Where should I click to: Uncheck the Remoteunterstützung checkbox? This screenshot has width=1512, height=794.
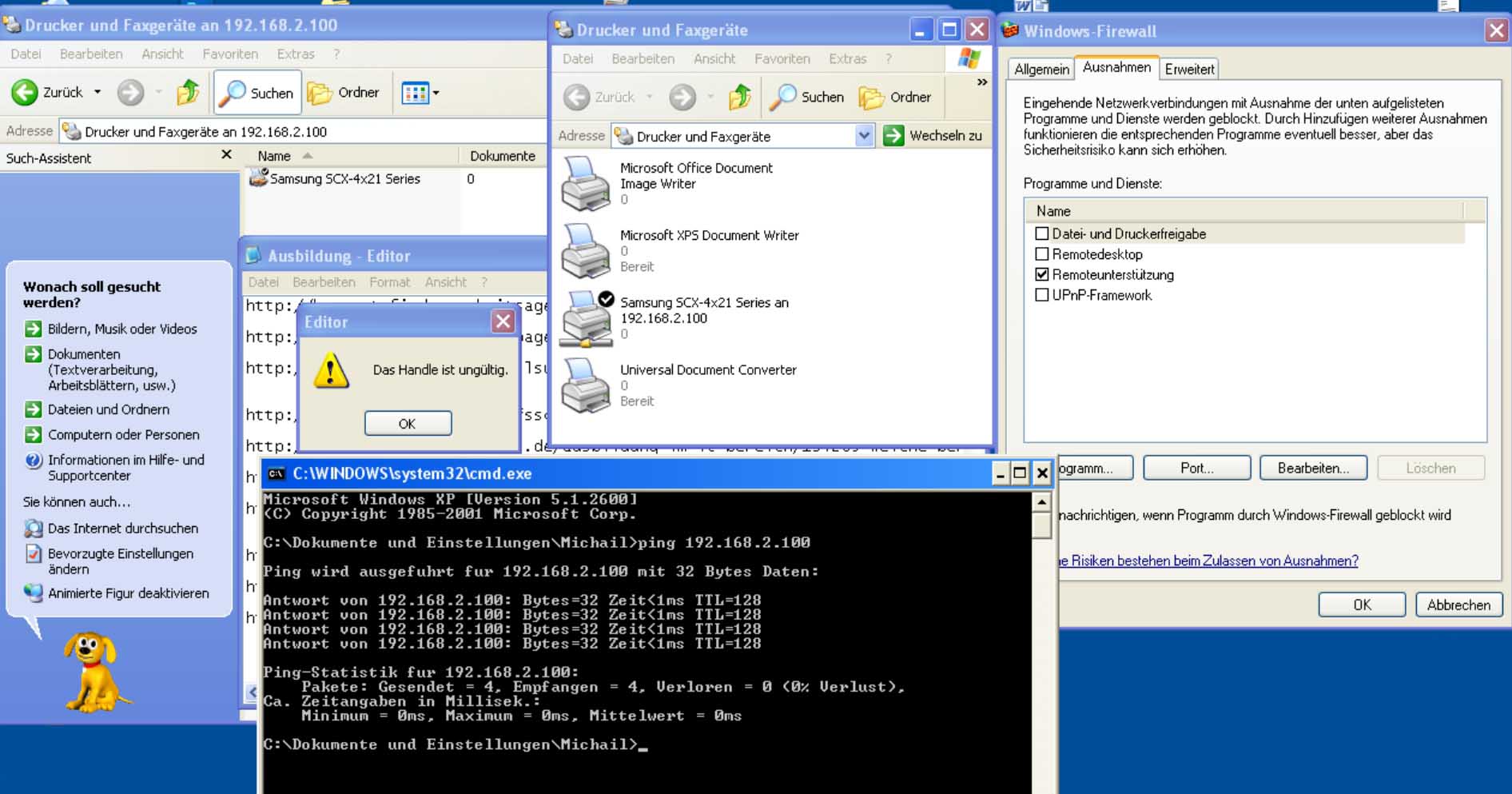pos(1042,274)
